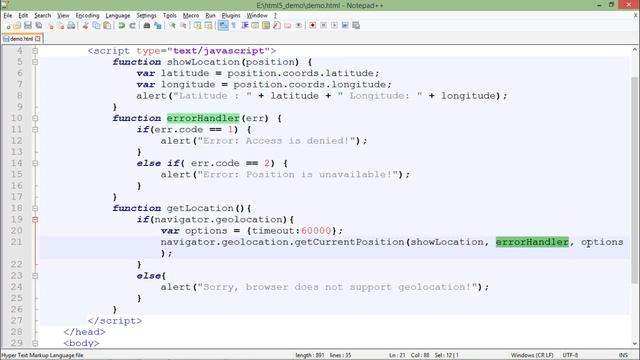
Task: Collapse the else block fold on line 23
Action: pyautogui.click(x=35, y=276)
